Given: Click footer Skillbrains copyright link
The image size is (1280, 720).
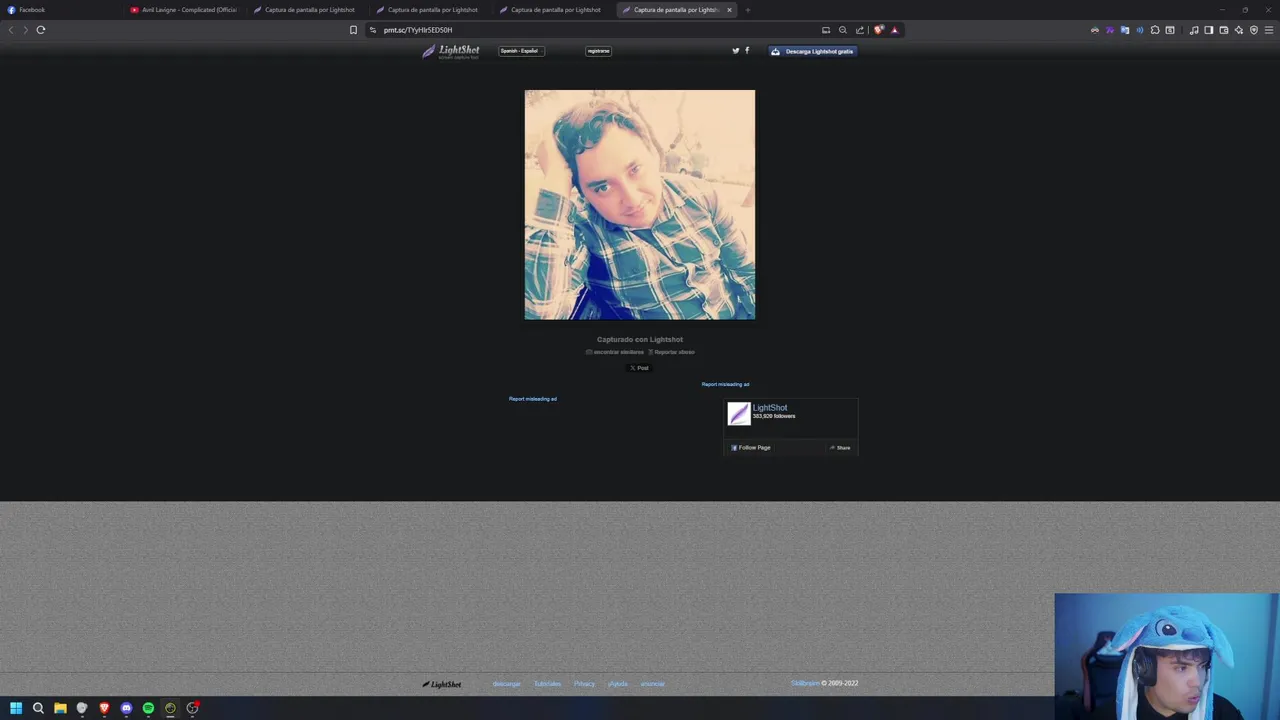Looking at the screenshot, I should 805,683.
